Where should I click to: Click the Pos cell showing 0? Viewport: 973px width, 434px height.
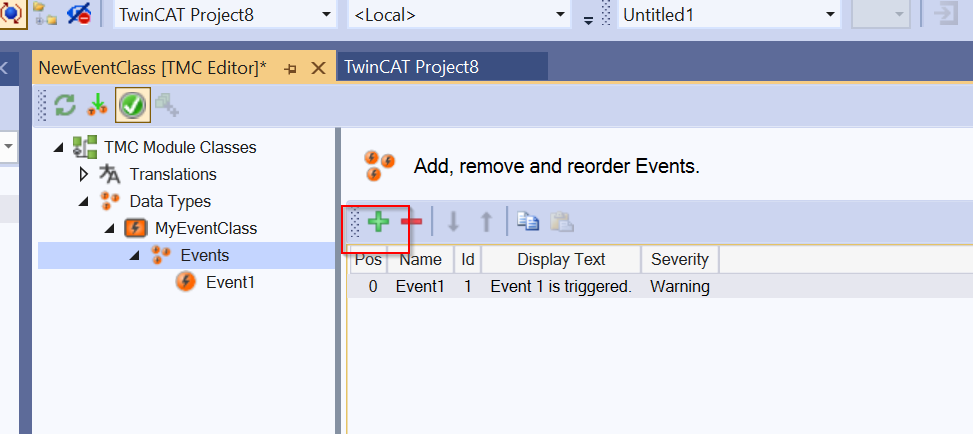click(x=372, y=286)
